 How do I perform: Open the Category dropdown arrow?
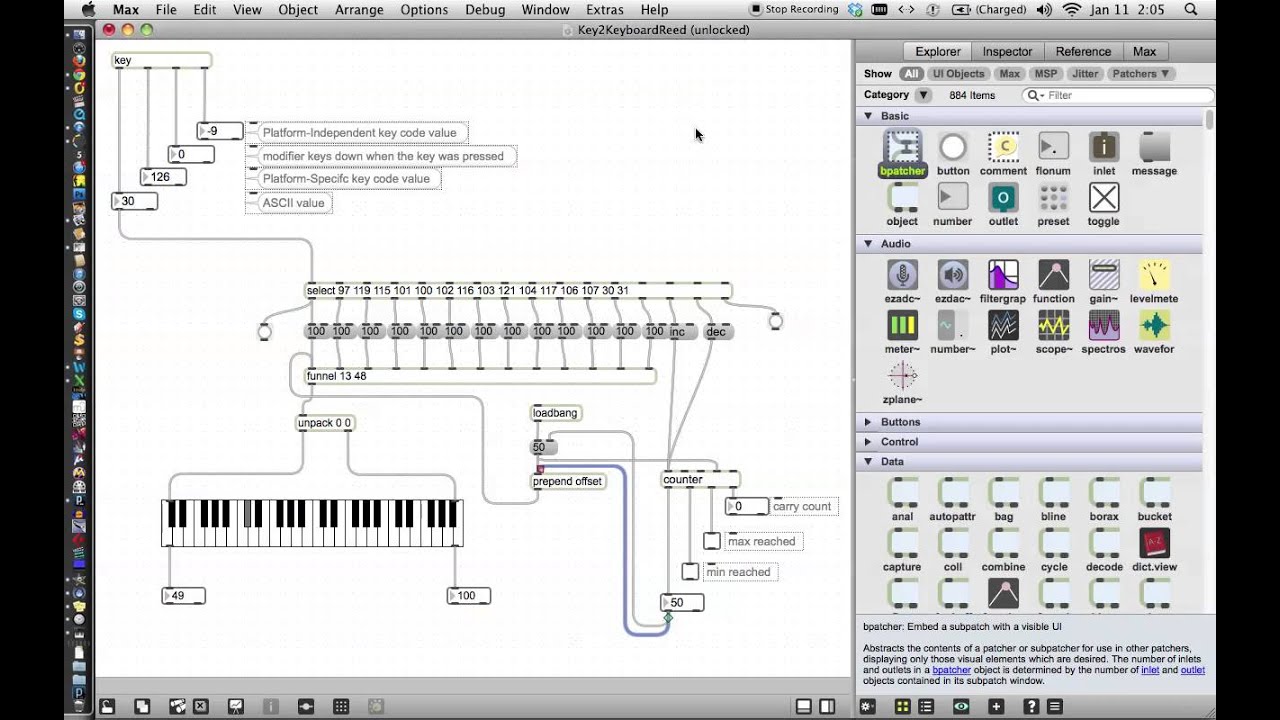pyautogui.click(x=923, y=95)
